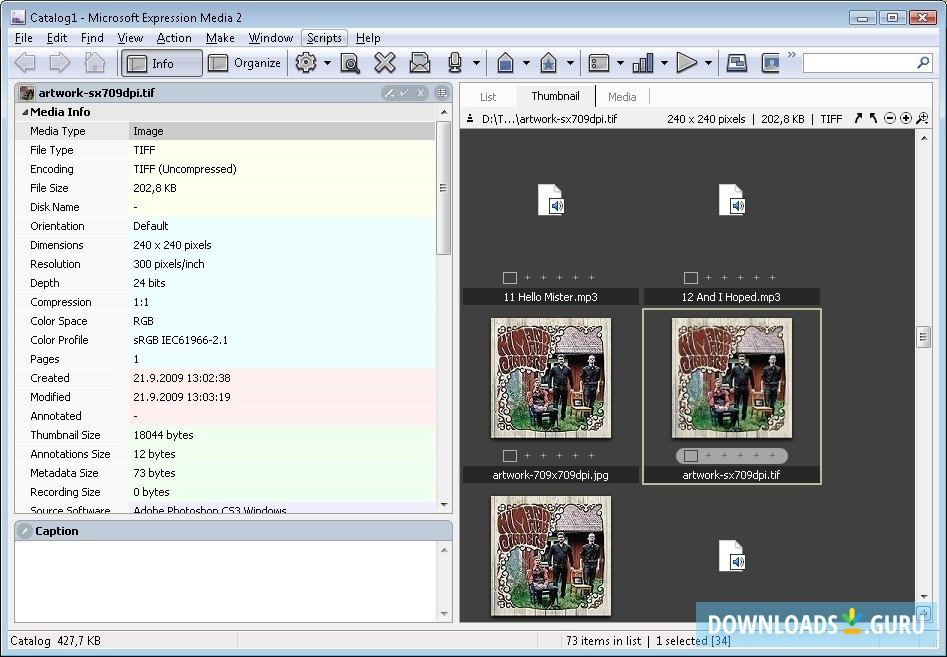Image resolution: width=947 pixels, height=657 pixels.
Task: Click the Organize panel button
Action: tap(245, 63)
